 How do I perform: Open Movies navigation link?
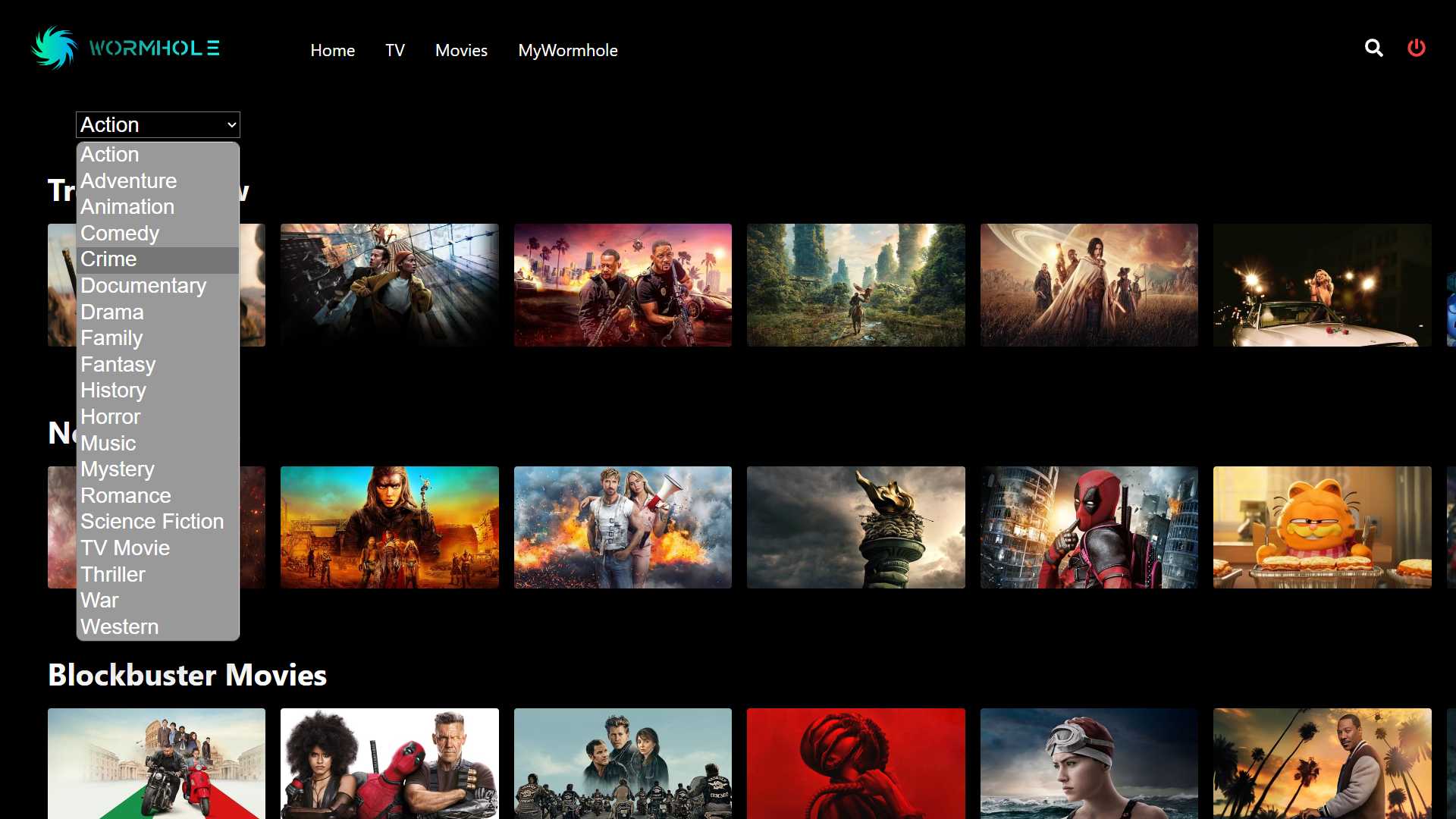pos(461,51)
